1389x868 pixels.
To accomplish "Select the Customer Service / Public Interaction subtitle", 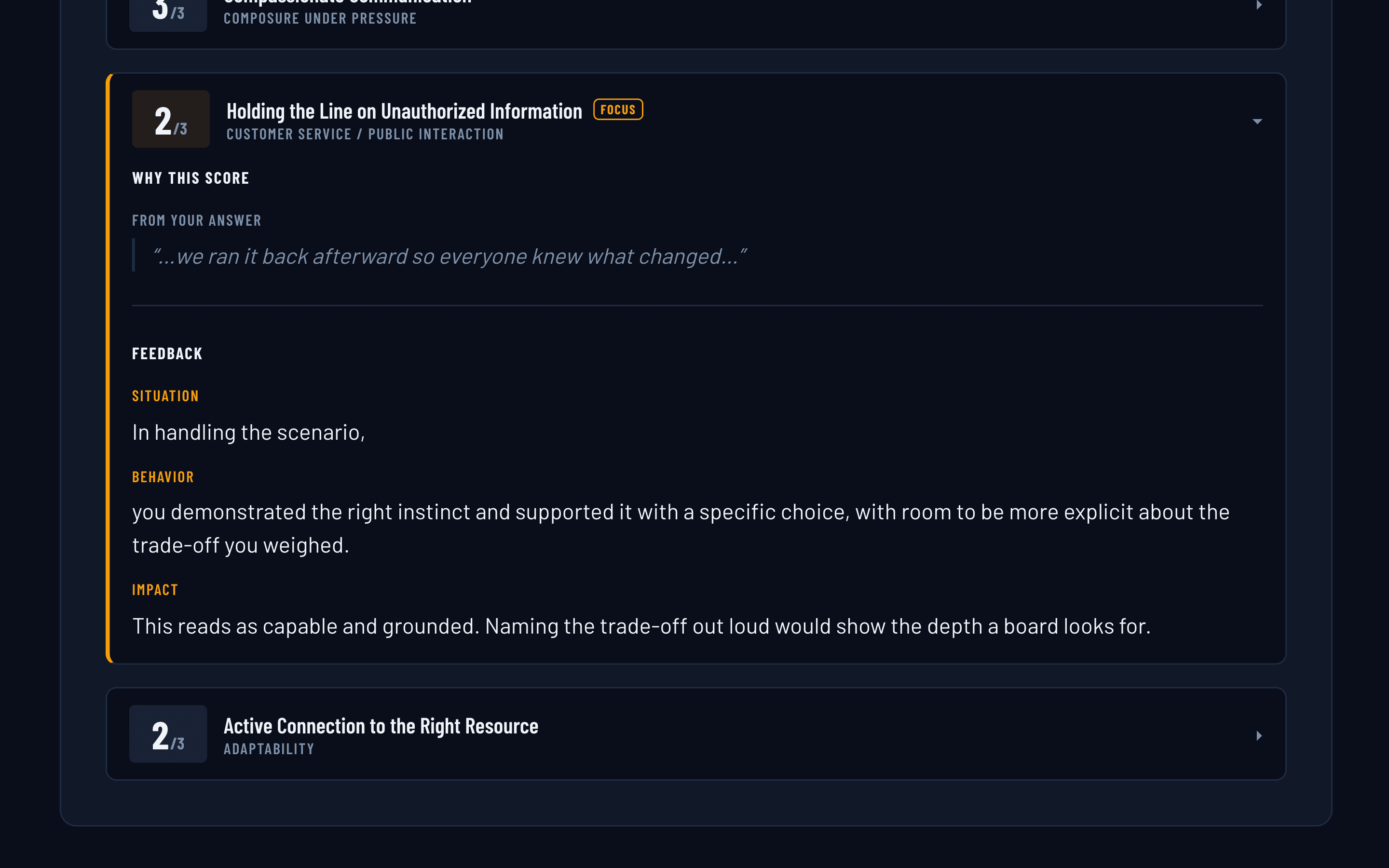I will point(365,135).
